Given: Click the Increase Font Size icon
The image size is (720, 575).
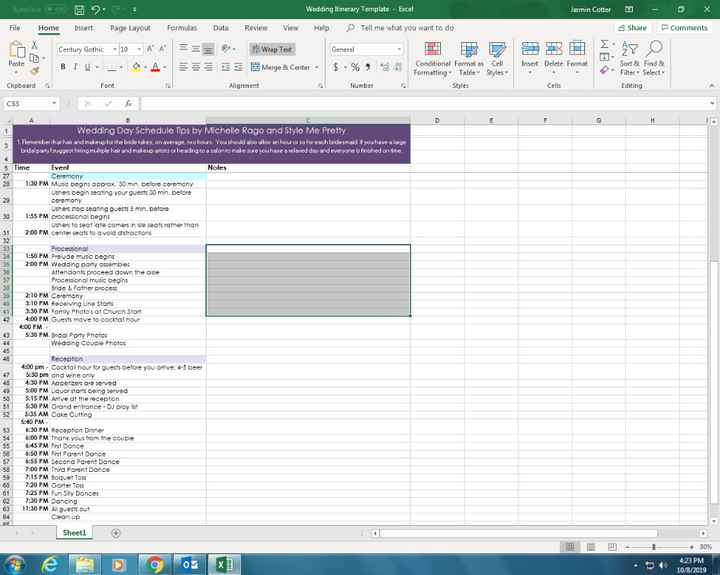Looking at the screenshot, I should point(150,49).
